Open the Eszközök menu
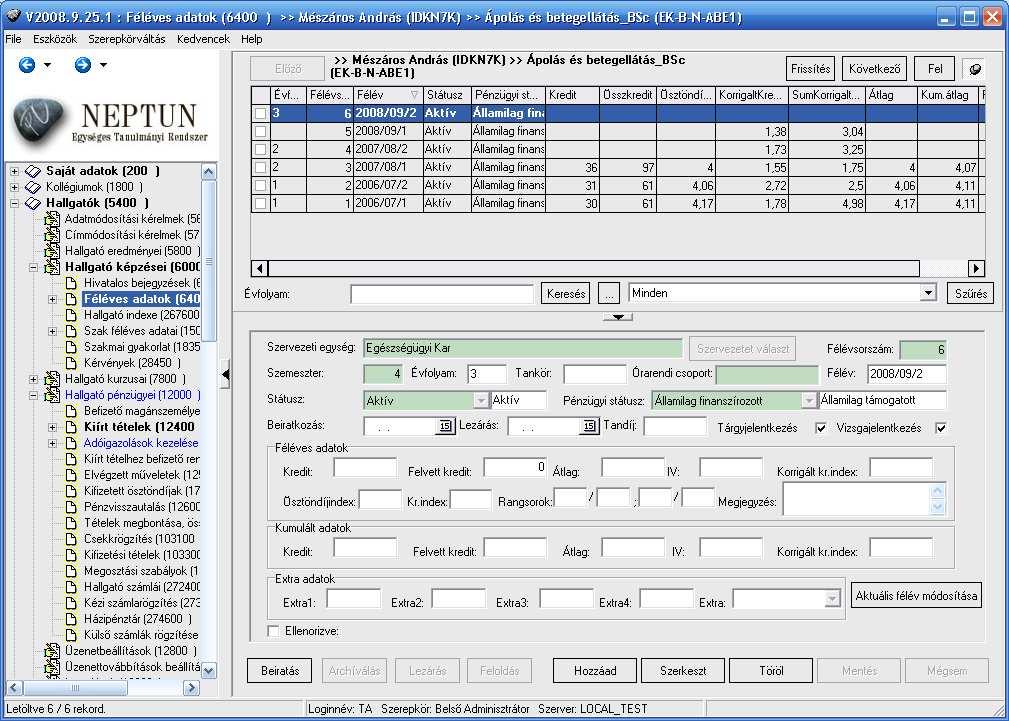 pos(55,39)
